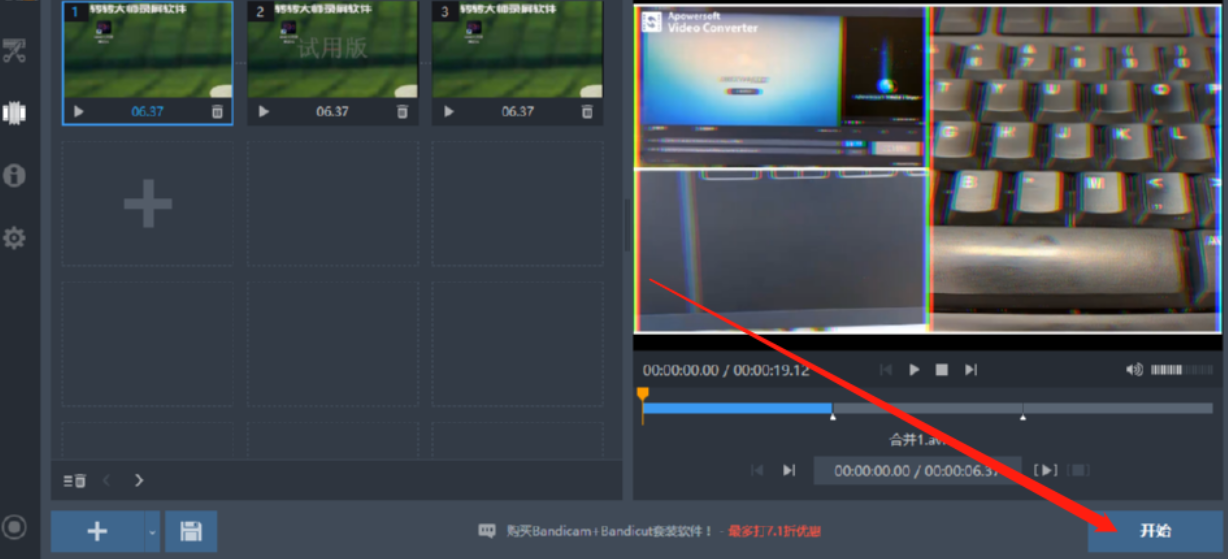
Task: Click the main timecode 00:00:00.00 / 00:00:19.12
Action: [726, 370]
